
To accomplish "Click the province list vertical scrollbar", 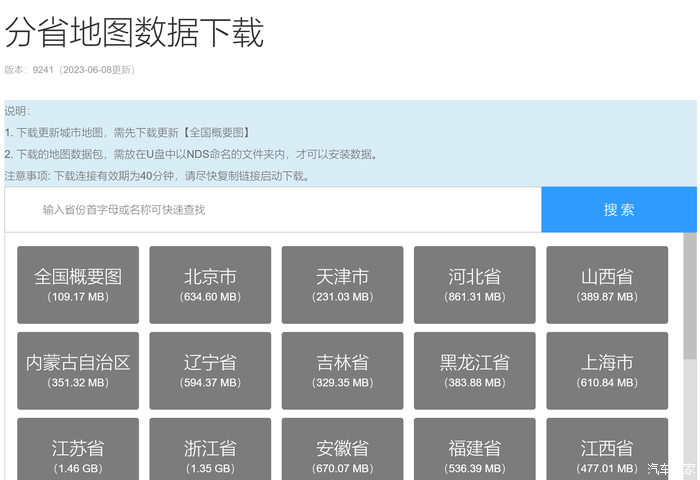I will coord(689,300).
